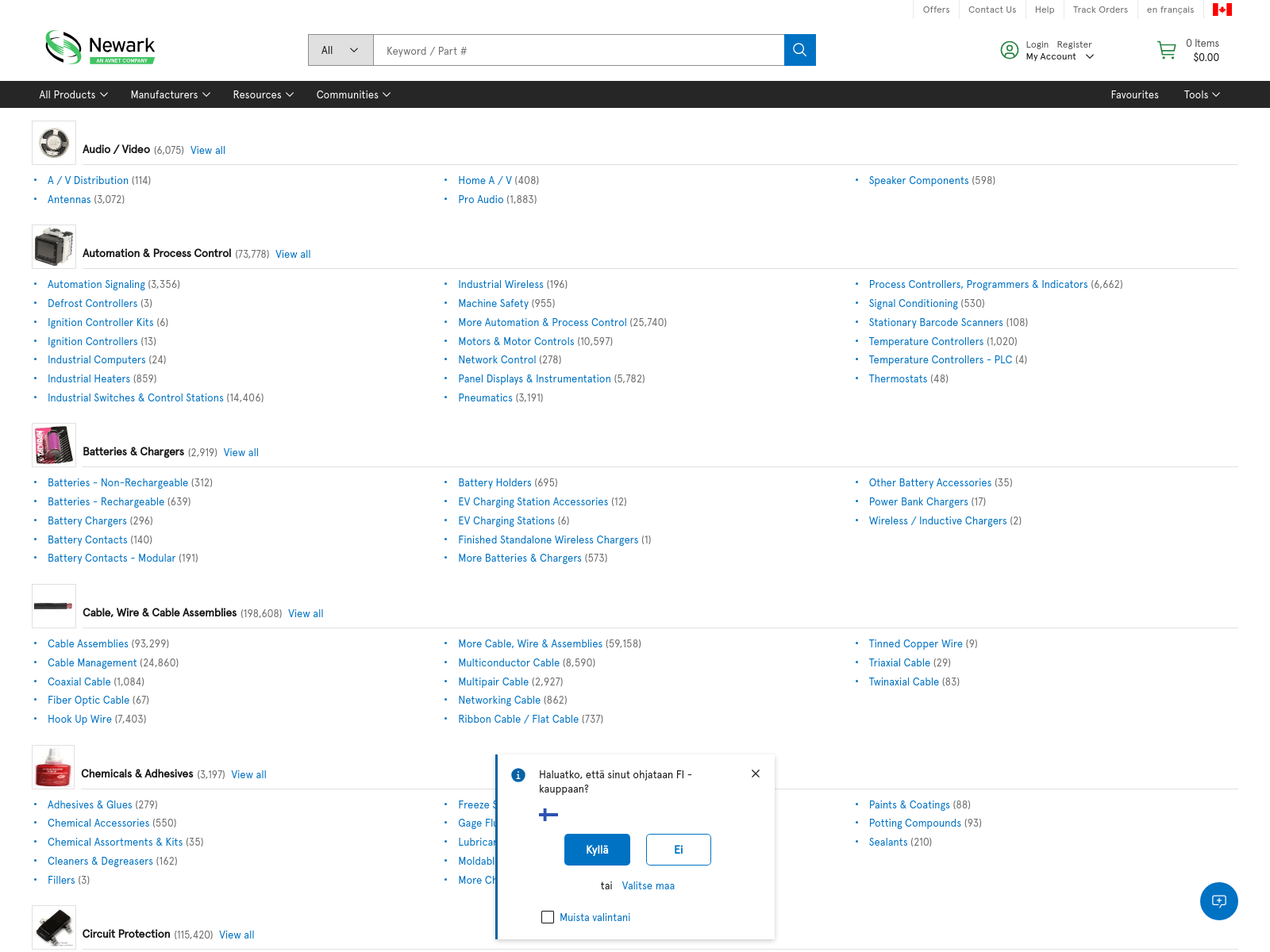Open the Adhesives & Glues link
Viewport: 1270px width, 952px height.
90,804
